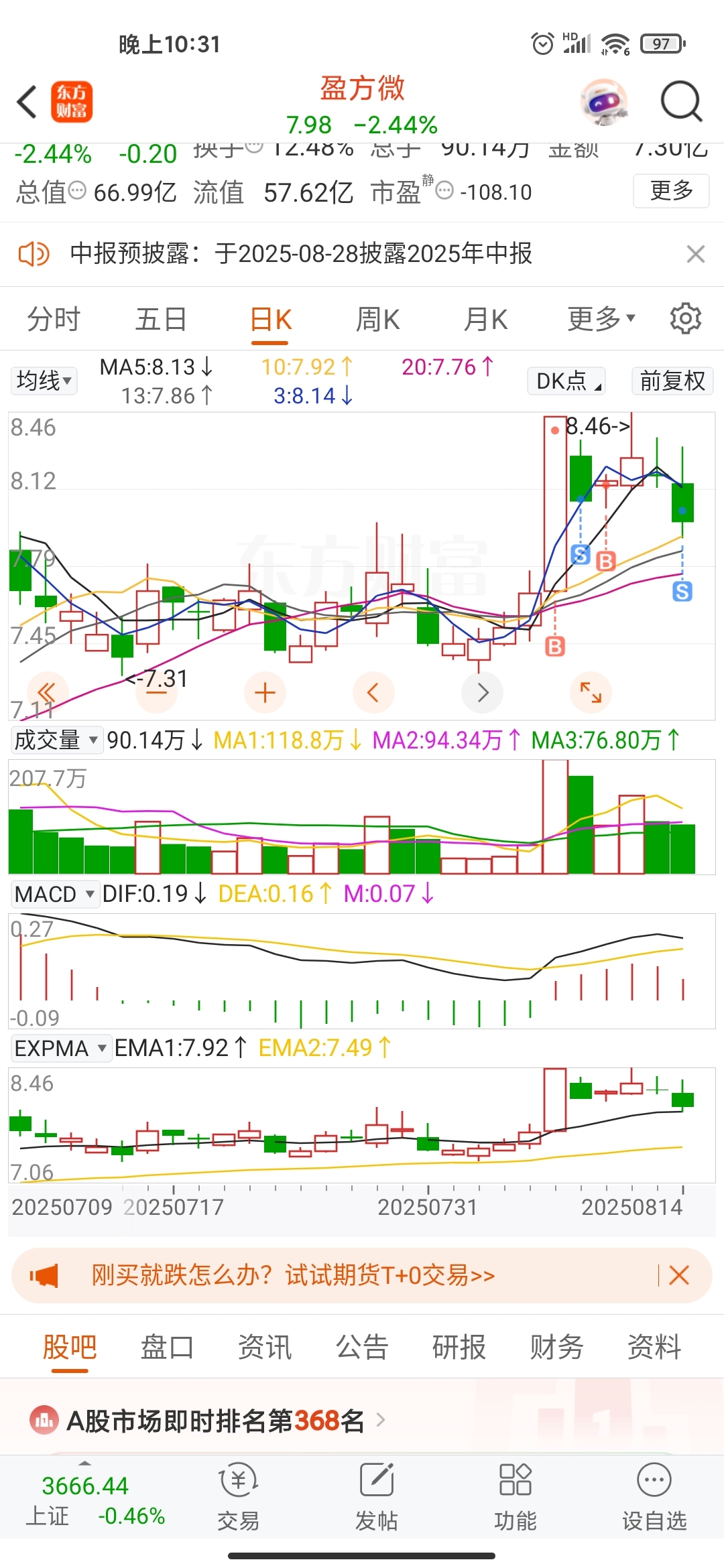
Task: Tap the DIF:0.19 value
Action: coord(154,893)
